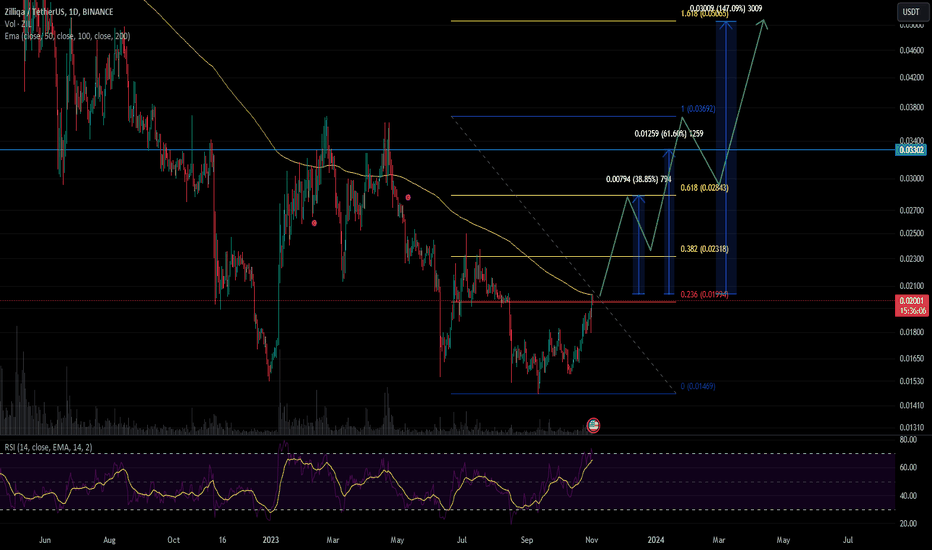The image size is (932, 550).
Task: Click the 0.00794 (38.85%) measurement label
Action: point(638,179)
